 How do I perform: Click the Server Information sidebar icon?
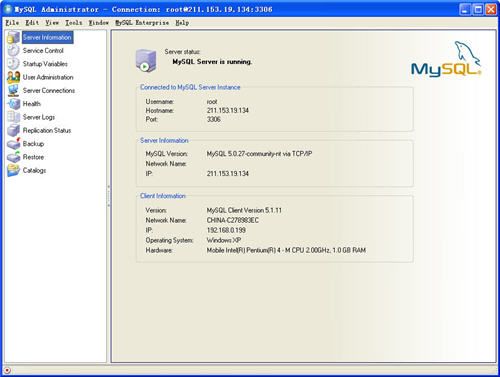[14, 37]
